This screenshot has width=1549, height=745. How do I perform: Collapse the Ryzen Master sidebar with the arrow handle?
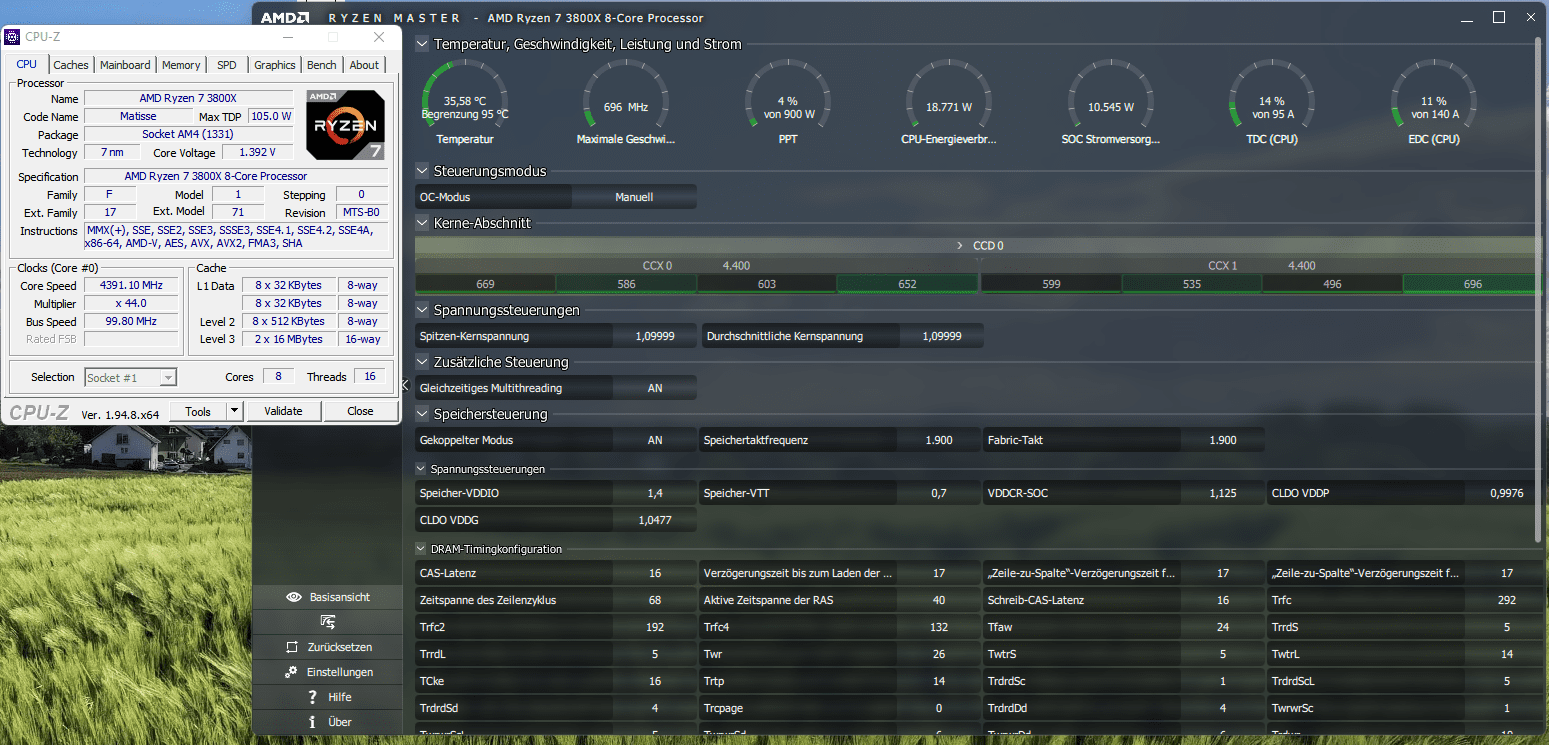(406, 384)
